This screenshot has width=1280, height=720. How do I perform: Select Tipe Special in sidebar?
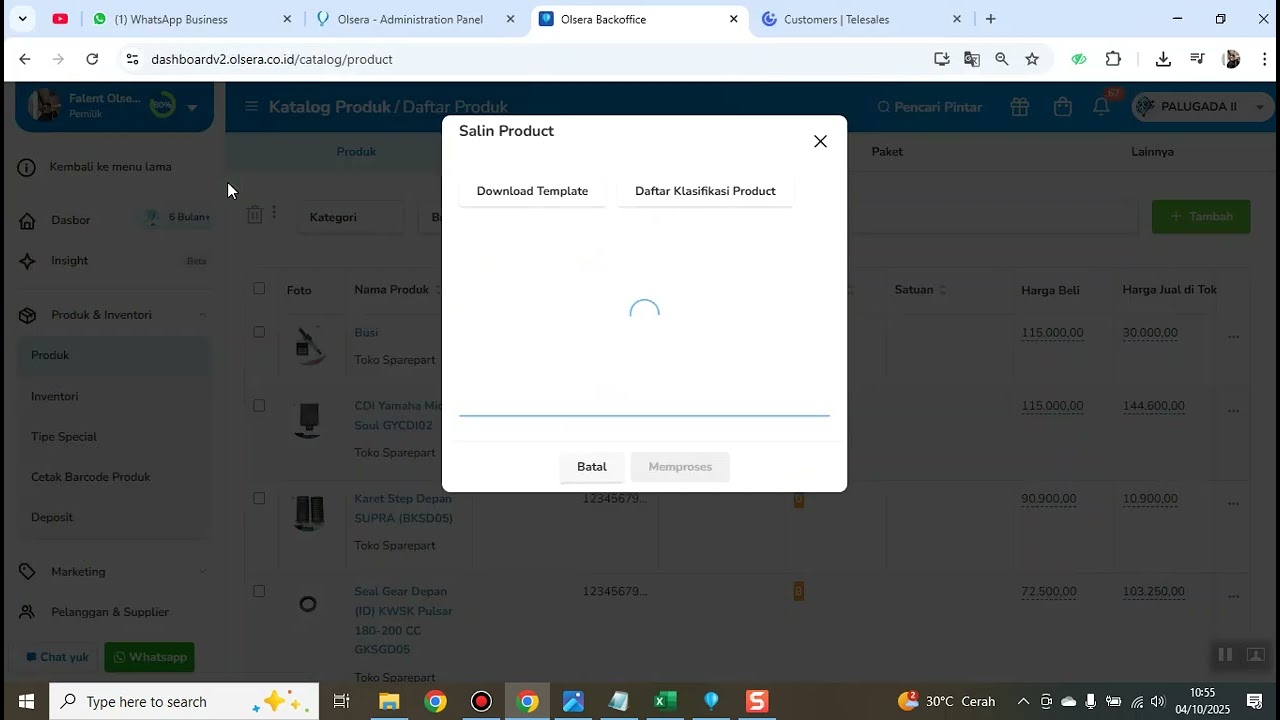64,437
